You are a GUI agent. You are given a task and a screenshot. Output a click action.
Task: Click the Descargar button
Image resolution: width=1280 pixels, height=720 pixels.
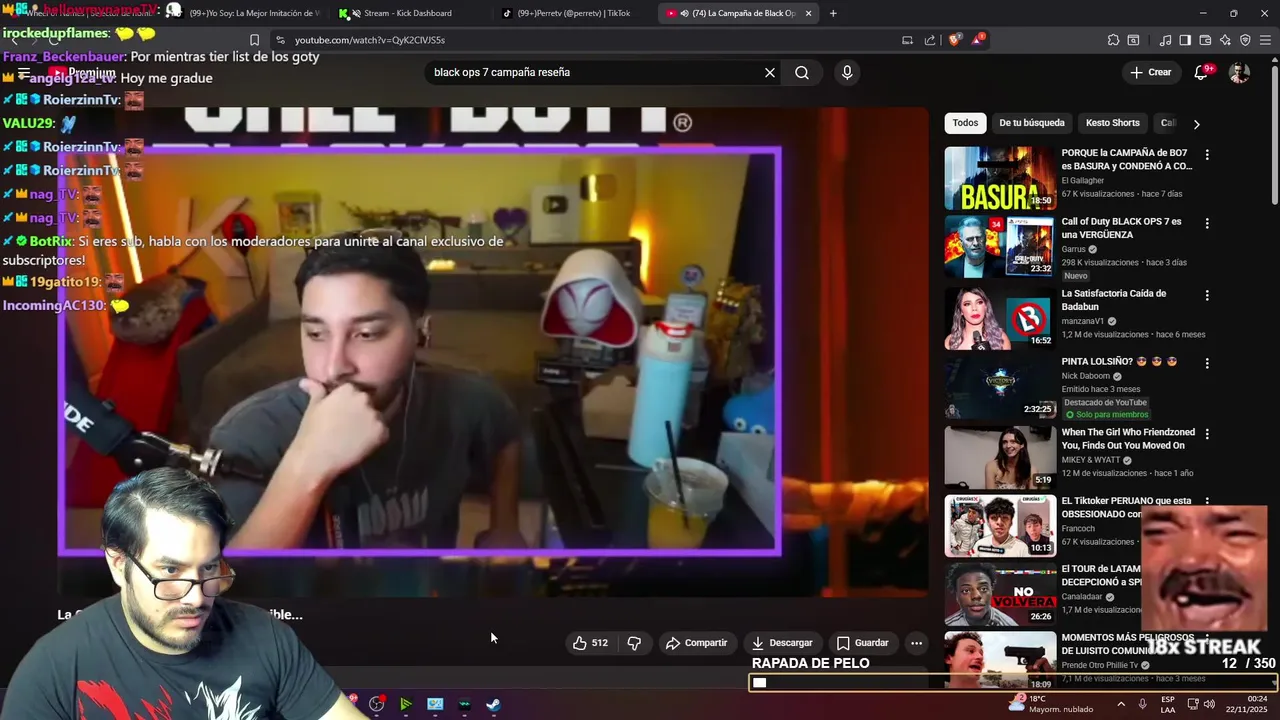click(x=782, y=643)
